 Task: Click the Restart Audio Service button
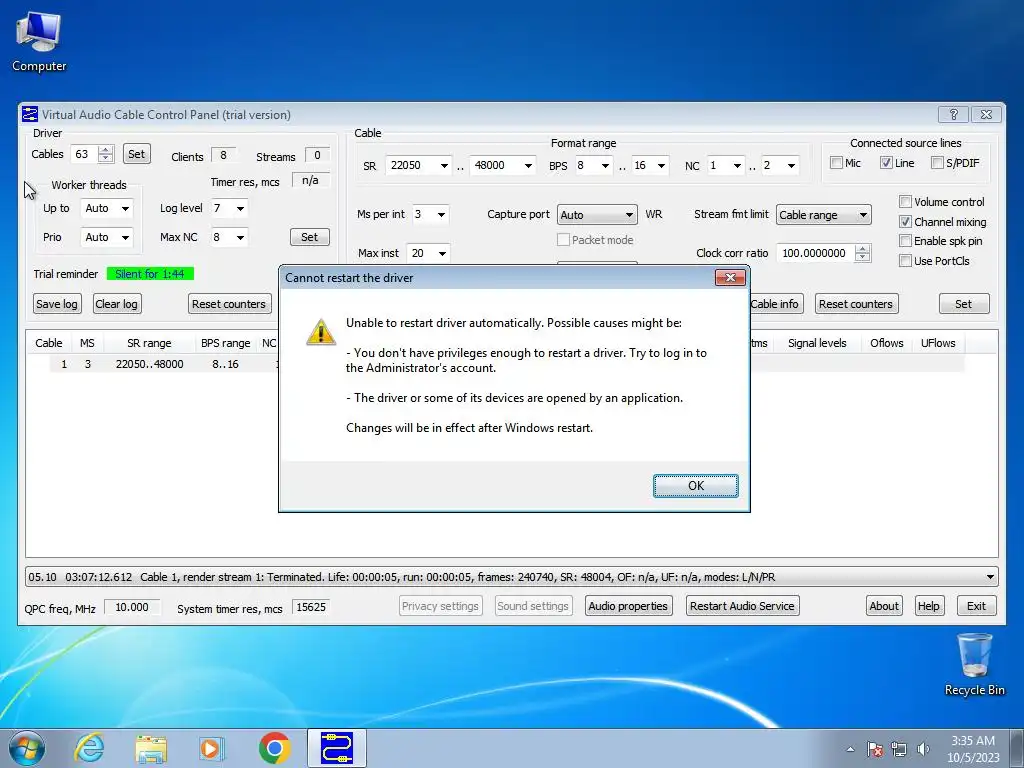742,606
